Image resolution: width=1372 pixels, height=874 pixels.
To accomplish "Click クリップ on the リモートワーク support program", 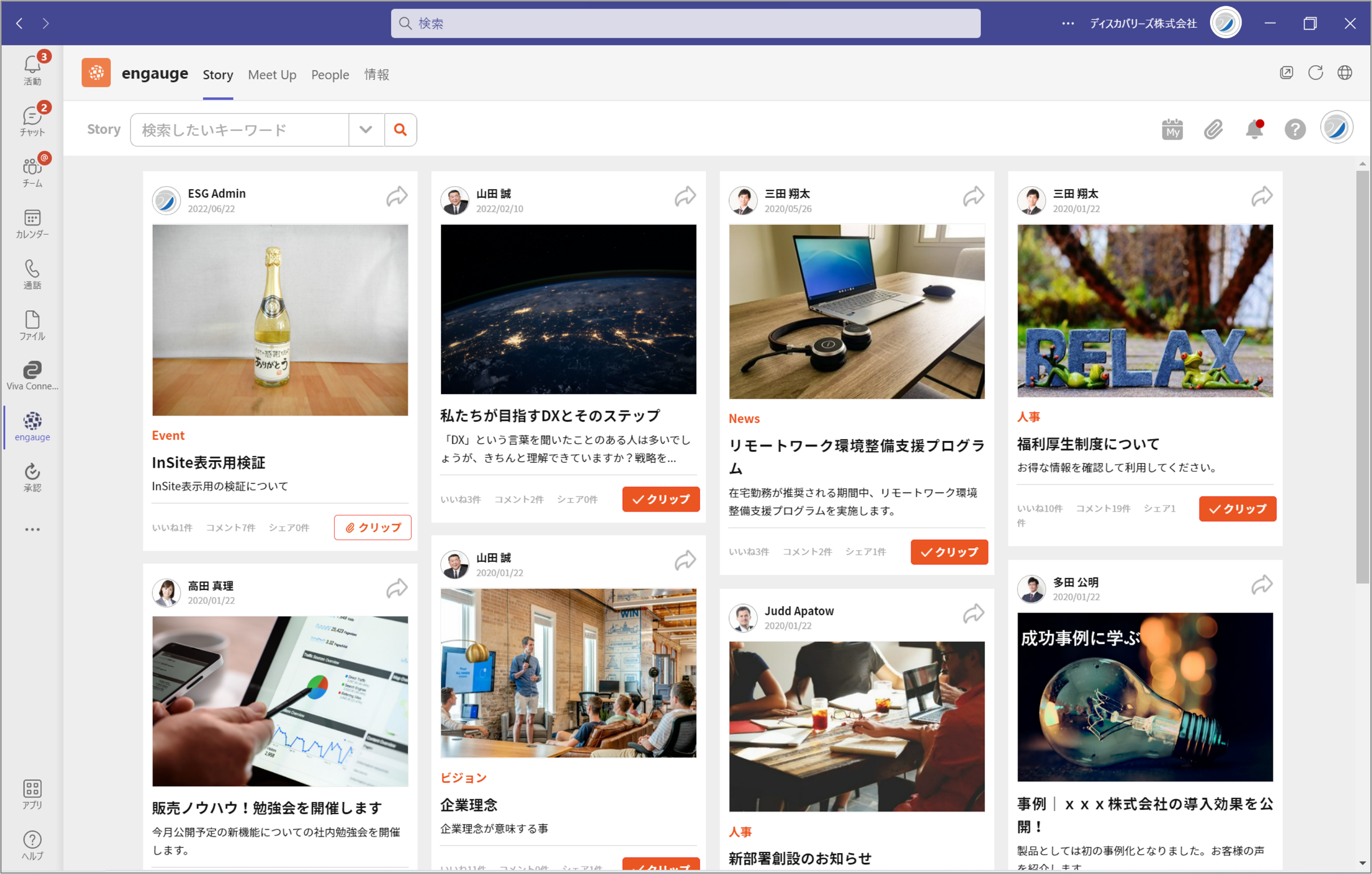I will coord(949,552).
